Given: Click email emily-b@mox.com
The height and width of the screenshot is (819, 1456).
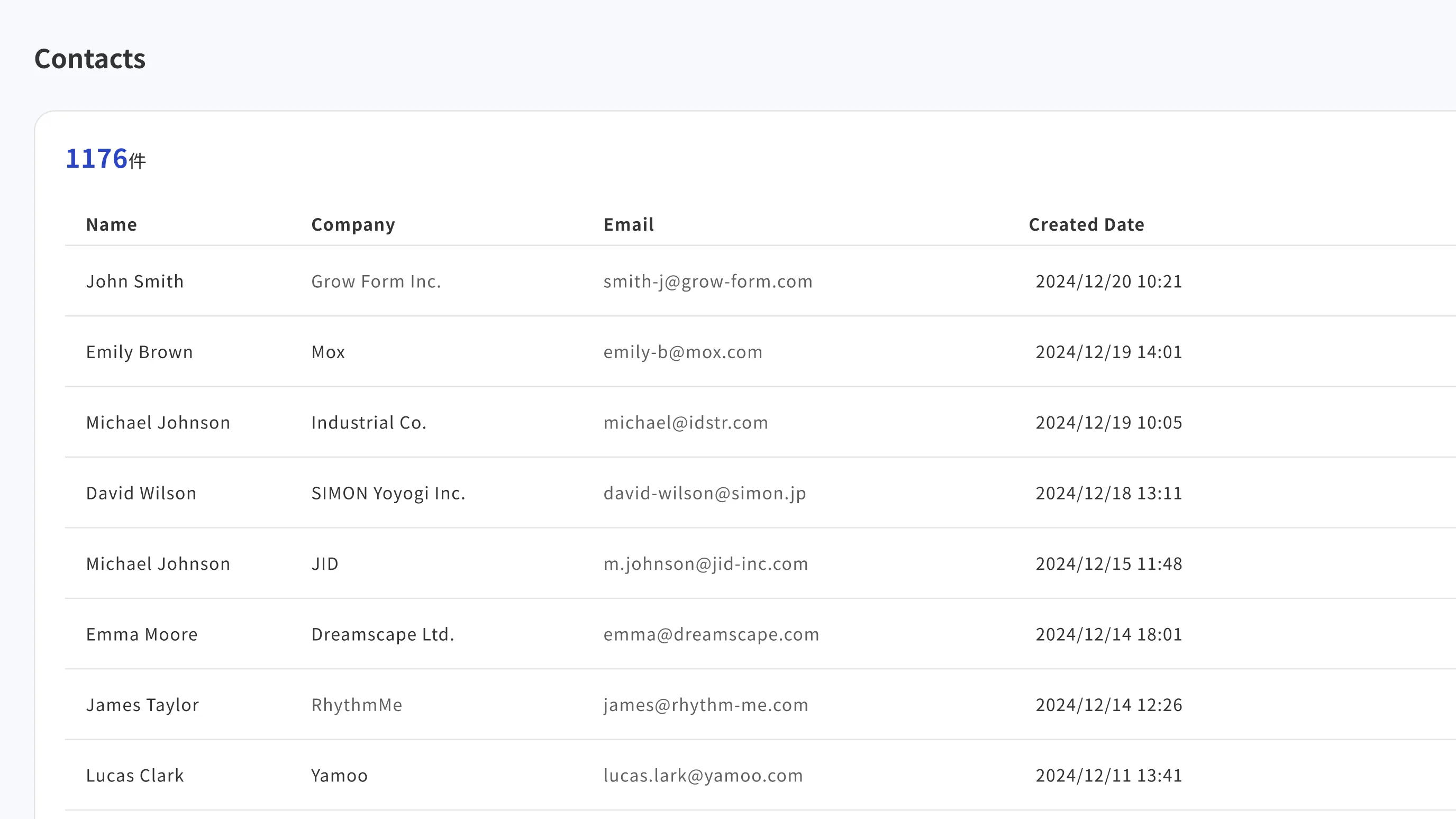Looking at the screenshot, I should [682, 351].
